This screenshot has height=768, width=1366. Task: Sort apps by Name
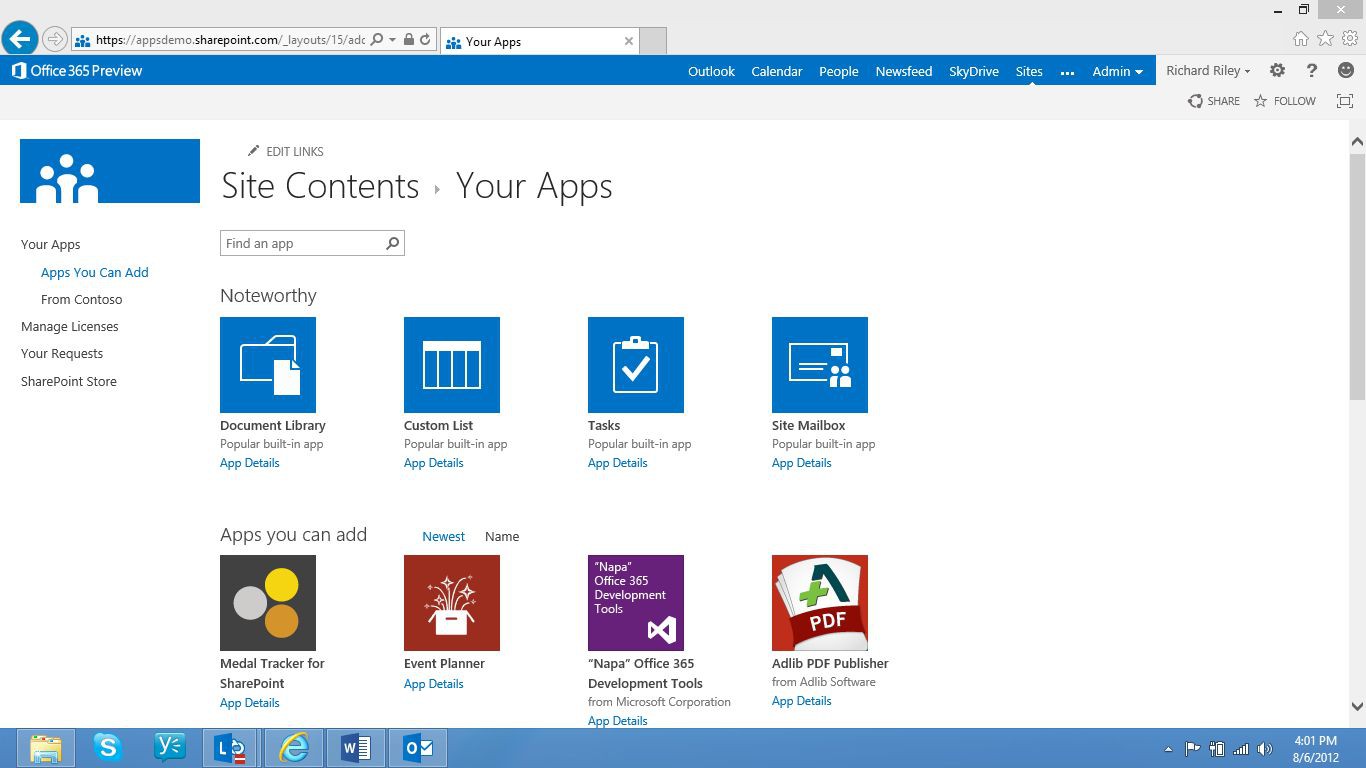502,537
